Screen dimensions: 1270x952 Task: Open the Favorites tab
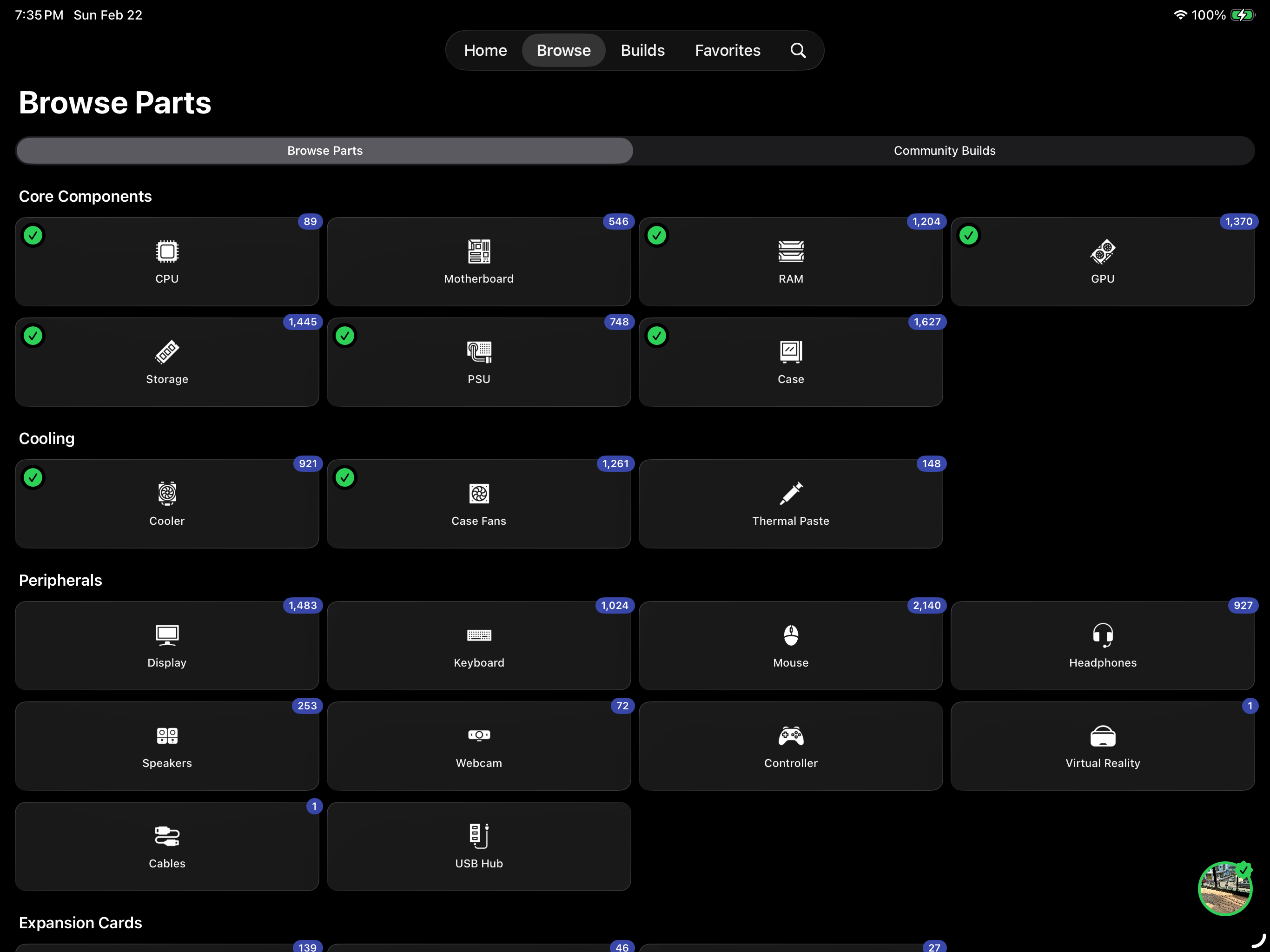pyautogui.click(x=728, y=51)
